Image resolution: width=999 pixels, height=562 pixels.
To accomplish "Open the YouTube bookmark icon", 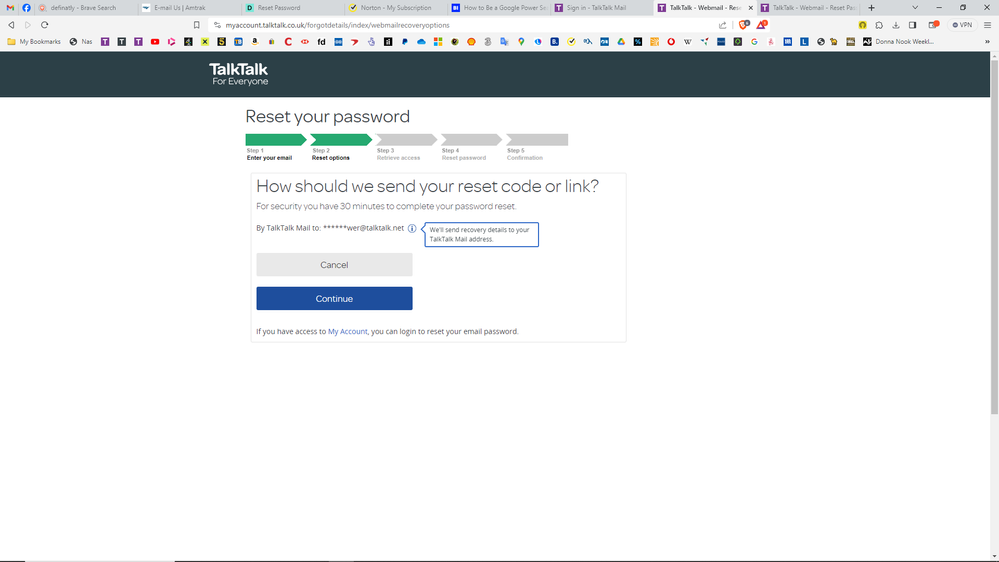I will [155, 42].
